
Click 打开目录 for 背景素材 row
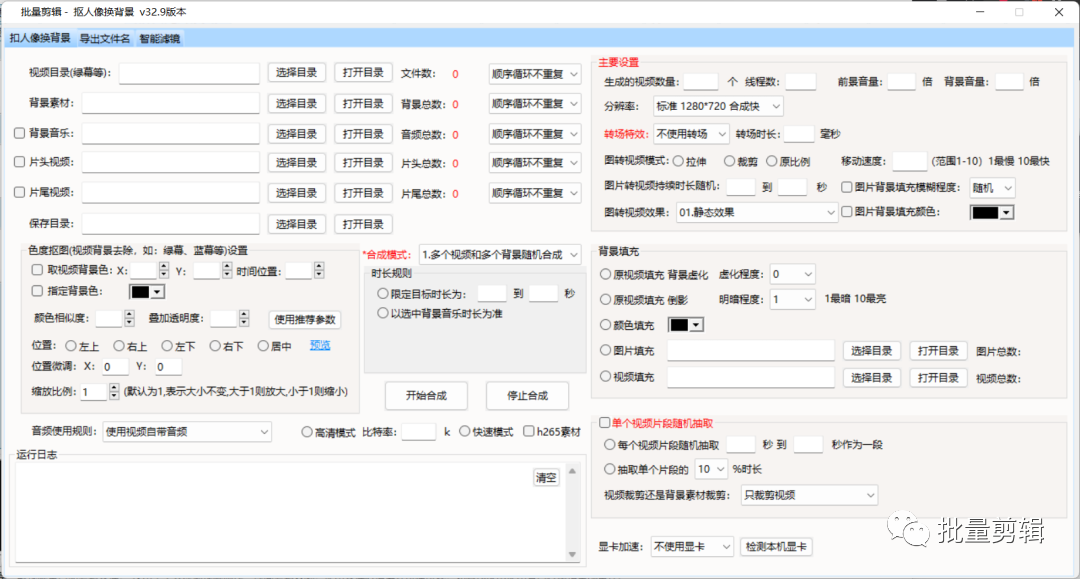coord(363,104)
